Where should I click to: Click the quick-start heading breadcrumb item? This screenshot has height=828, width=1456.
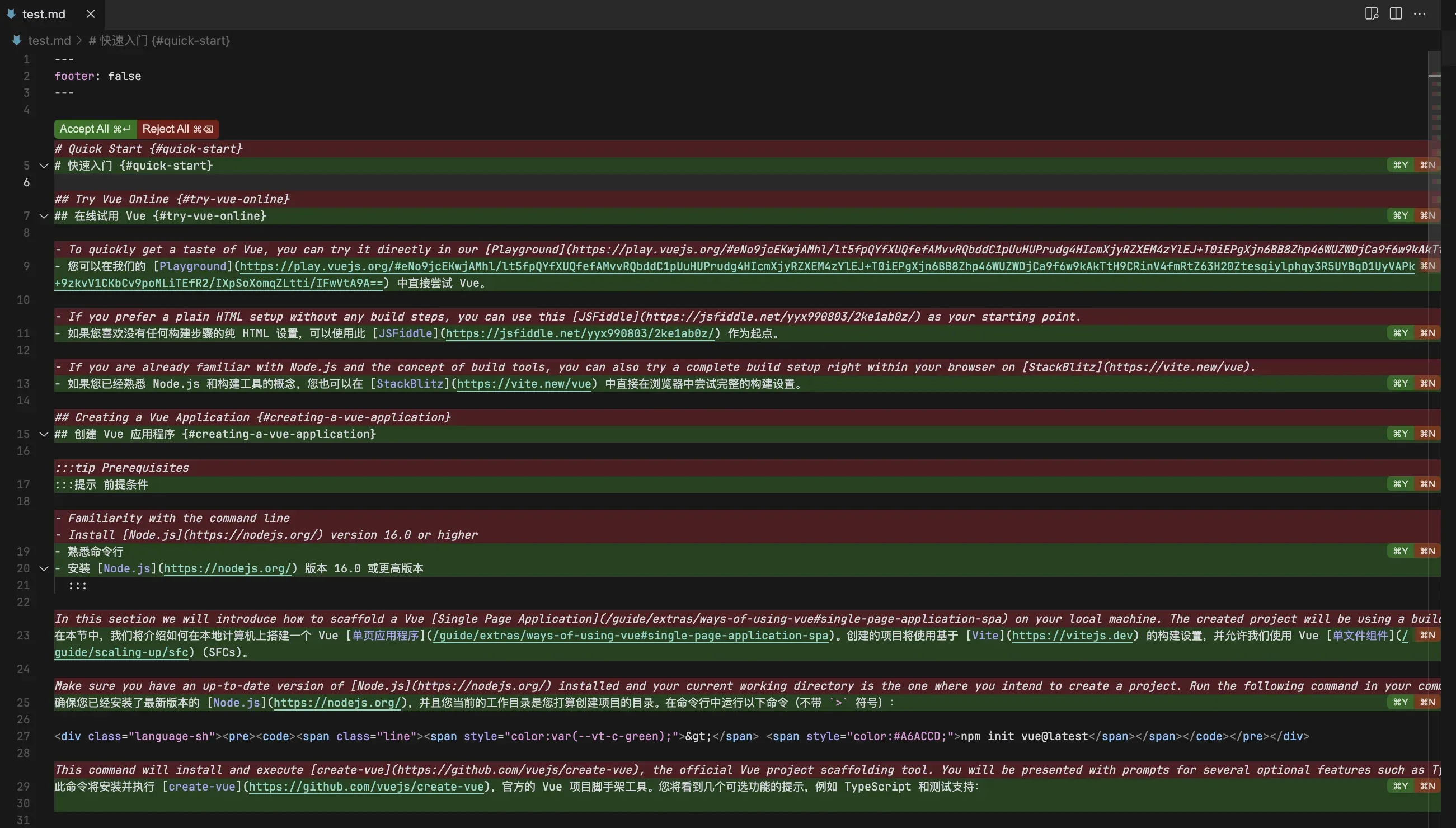coord(159,40)
